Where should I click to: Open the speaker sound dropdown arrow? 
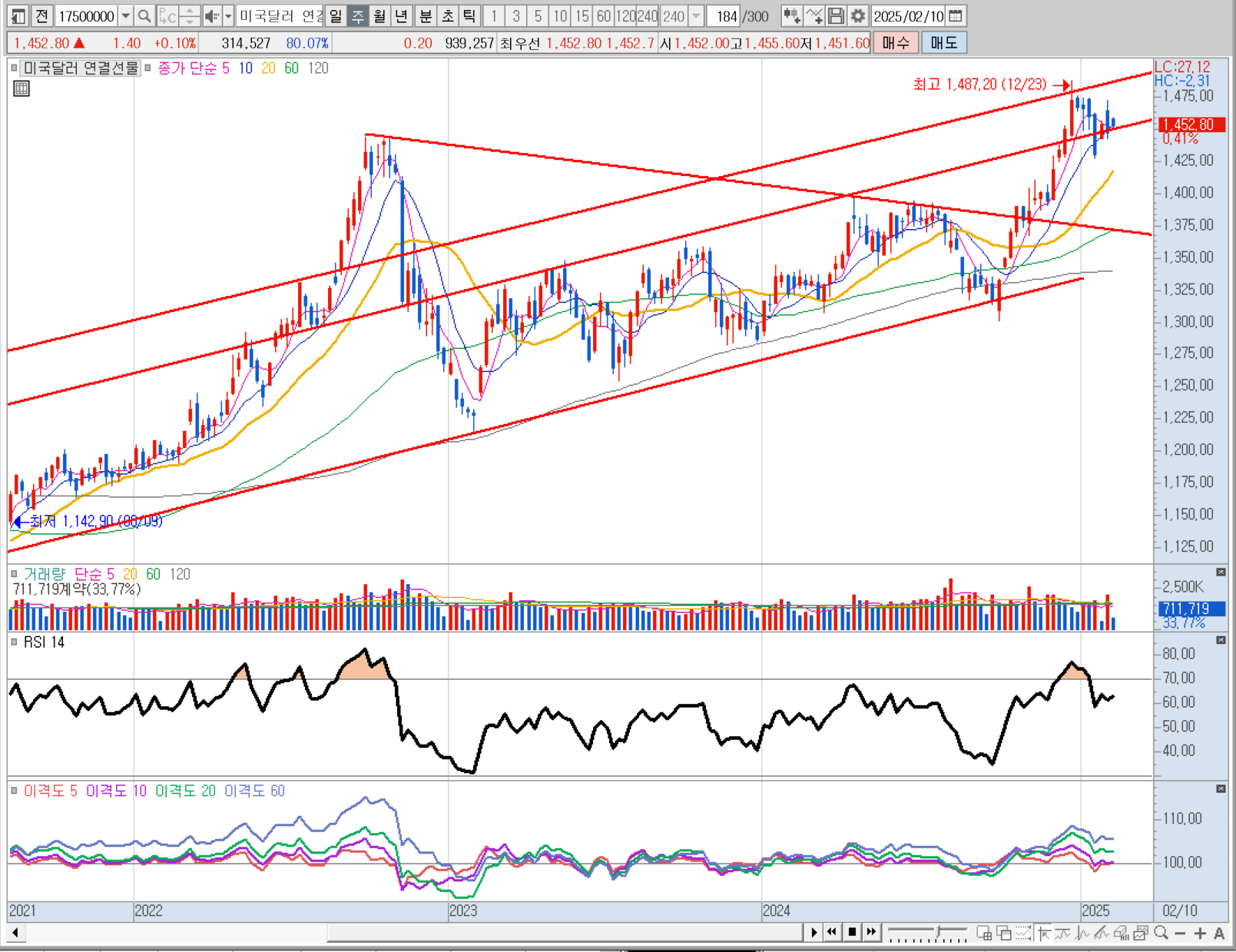click(228, 16)
